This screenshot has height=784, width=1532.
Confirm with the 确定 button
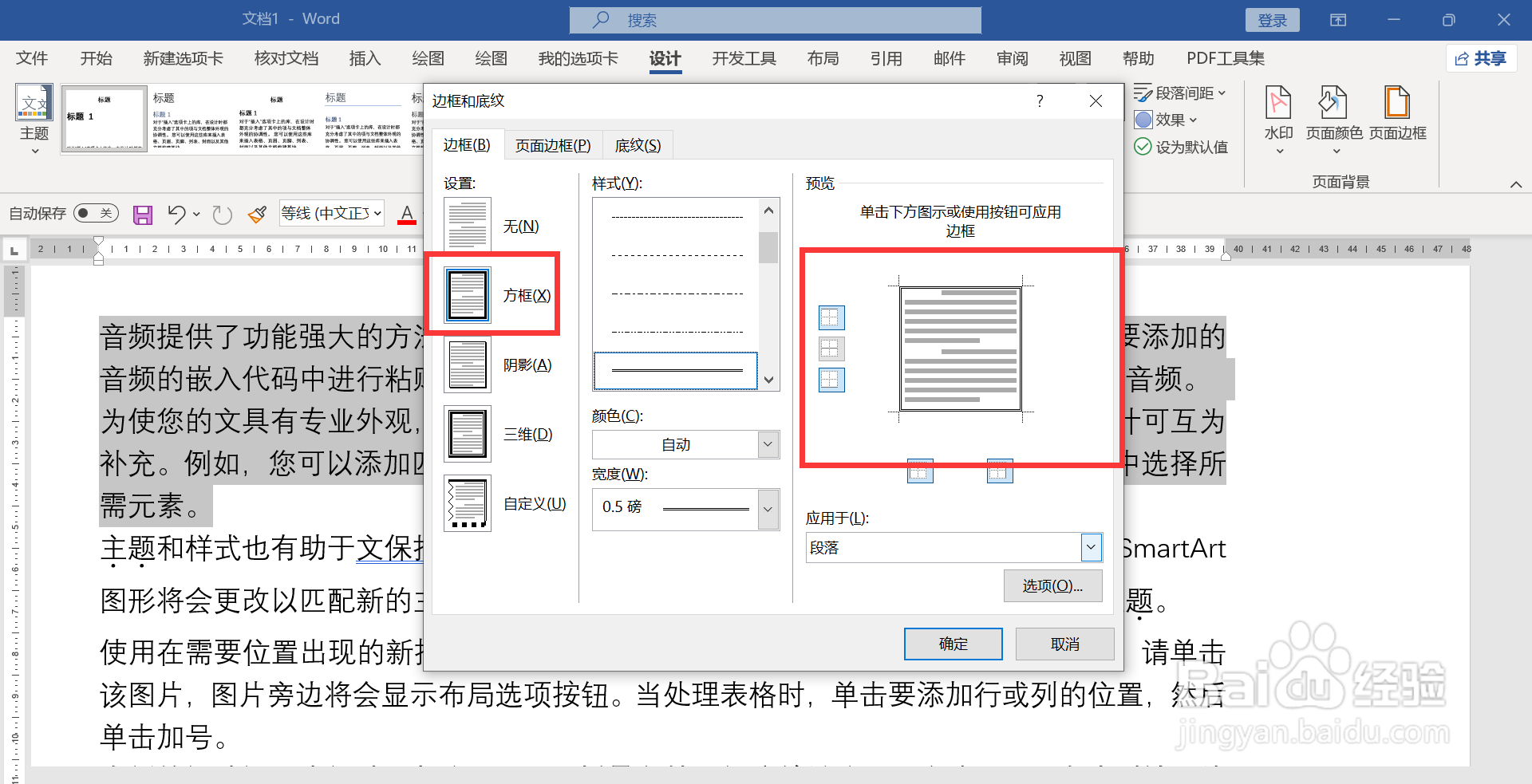click(x=954, y=644)
